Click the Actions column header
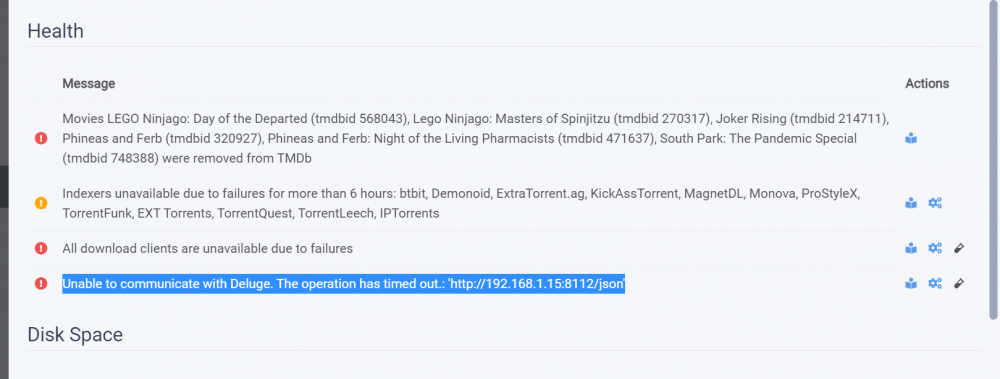1000x379 pixels. [927, 84]
